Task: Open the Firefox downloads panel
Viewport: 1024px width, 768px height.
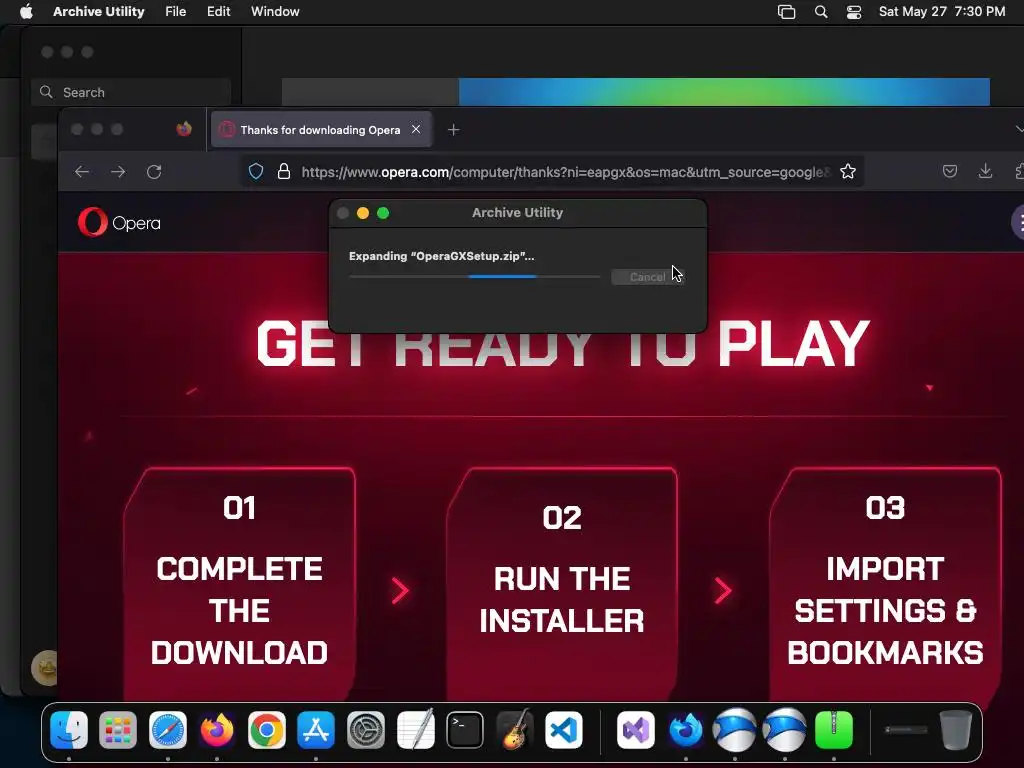Action: point(985,171)
